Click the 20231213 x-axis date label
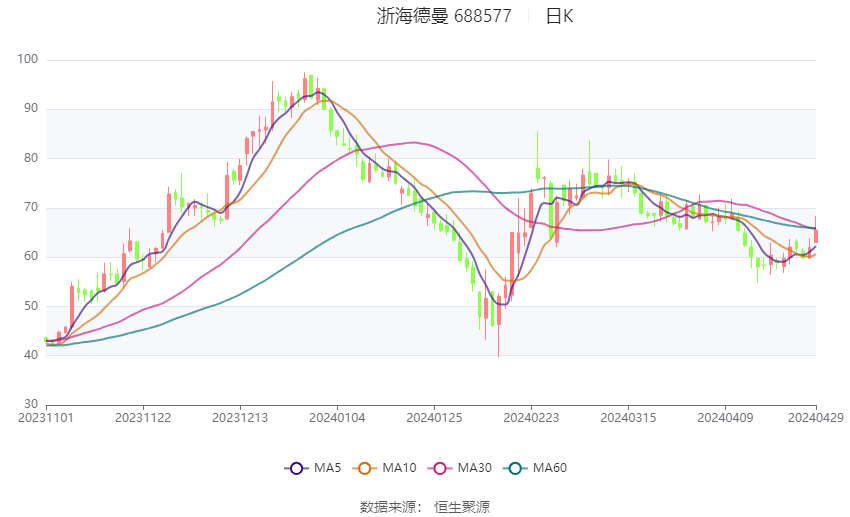 [240, 418]
